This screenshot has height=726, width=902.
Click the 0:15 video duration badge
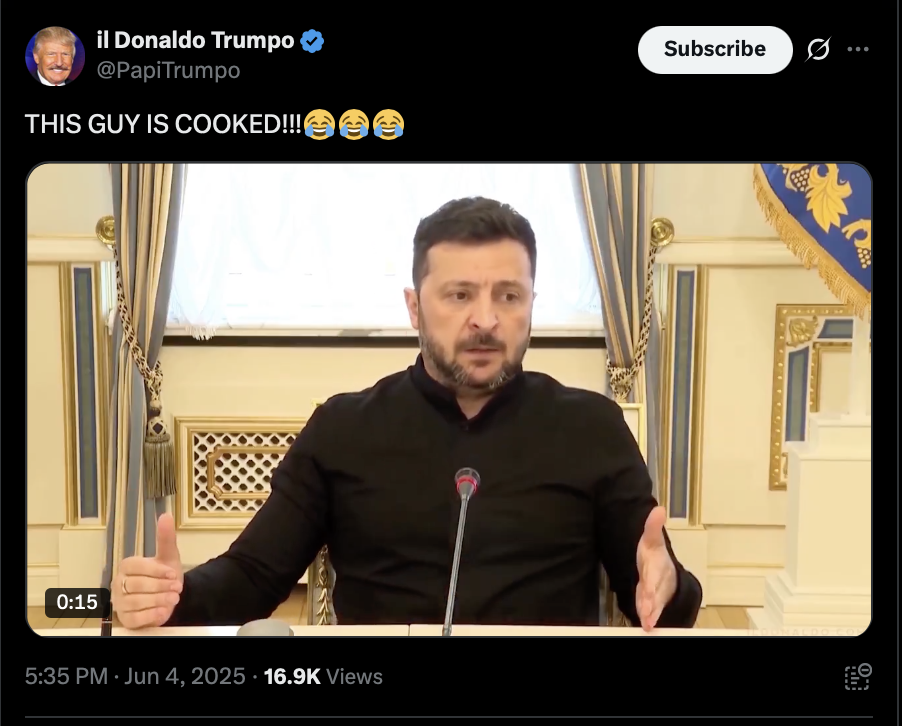(x=78, y=602)
